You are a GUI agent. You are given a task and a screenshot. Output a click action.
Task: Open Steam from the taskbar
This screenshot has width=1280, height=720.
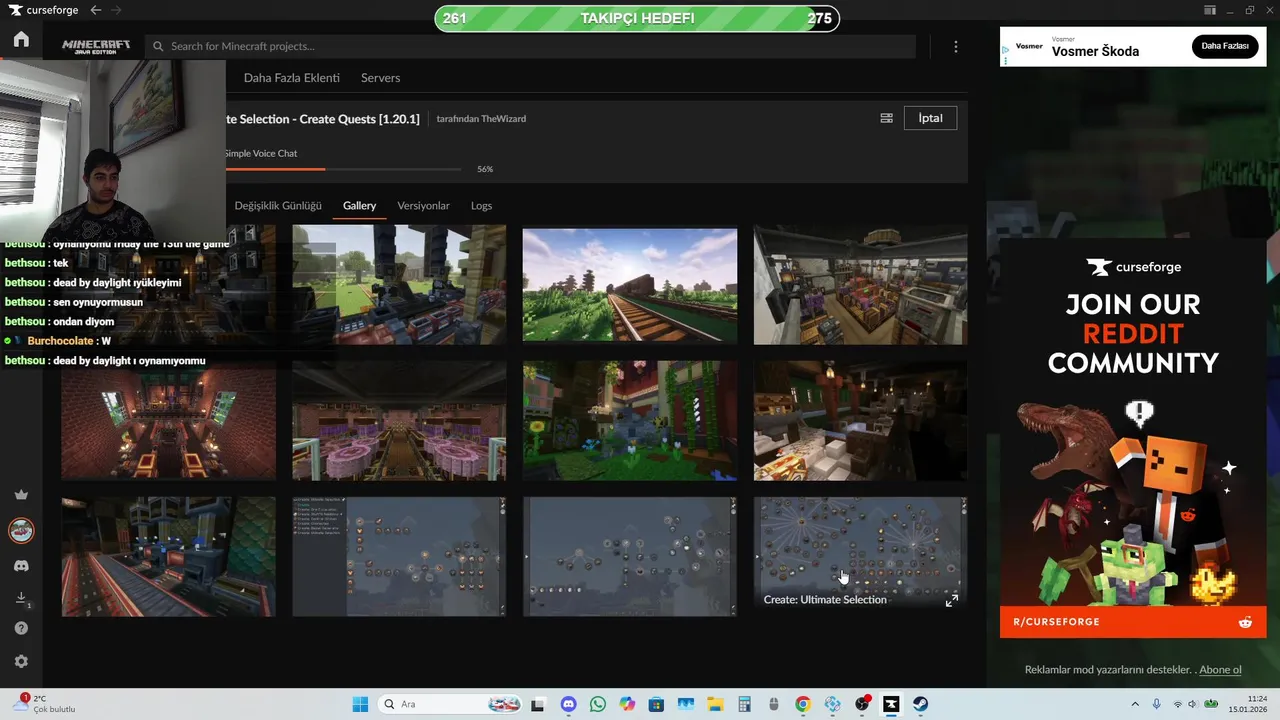[x=920, y=704]
